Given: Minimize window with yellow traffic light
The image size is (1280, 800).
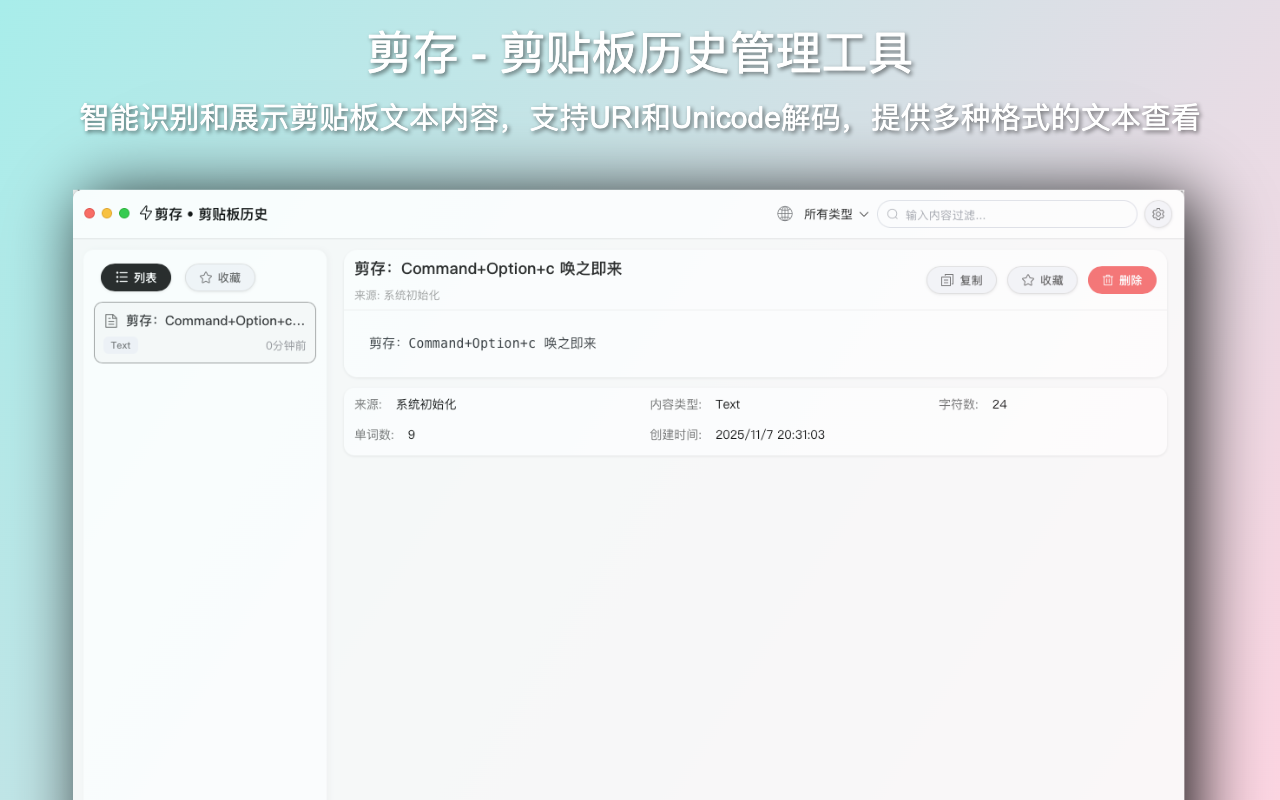Looking at the screenshot, I should click(107, 213).
